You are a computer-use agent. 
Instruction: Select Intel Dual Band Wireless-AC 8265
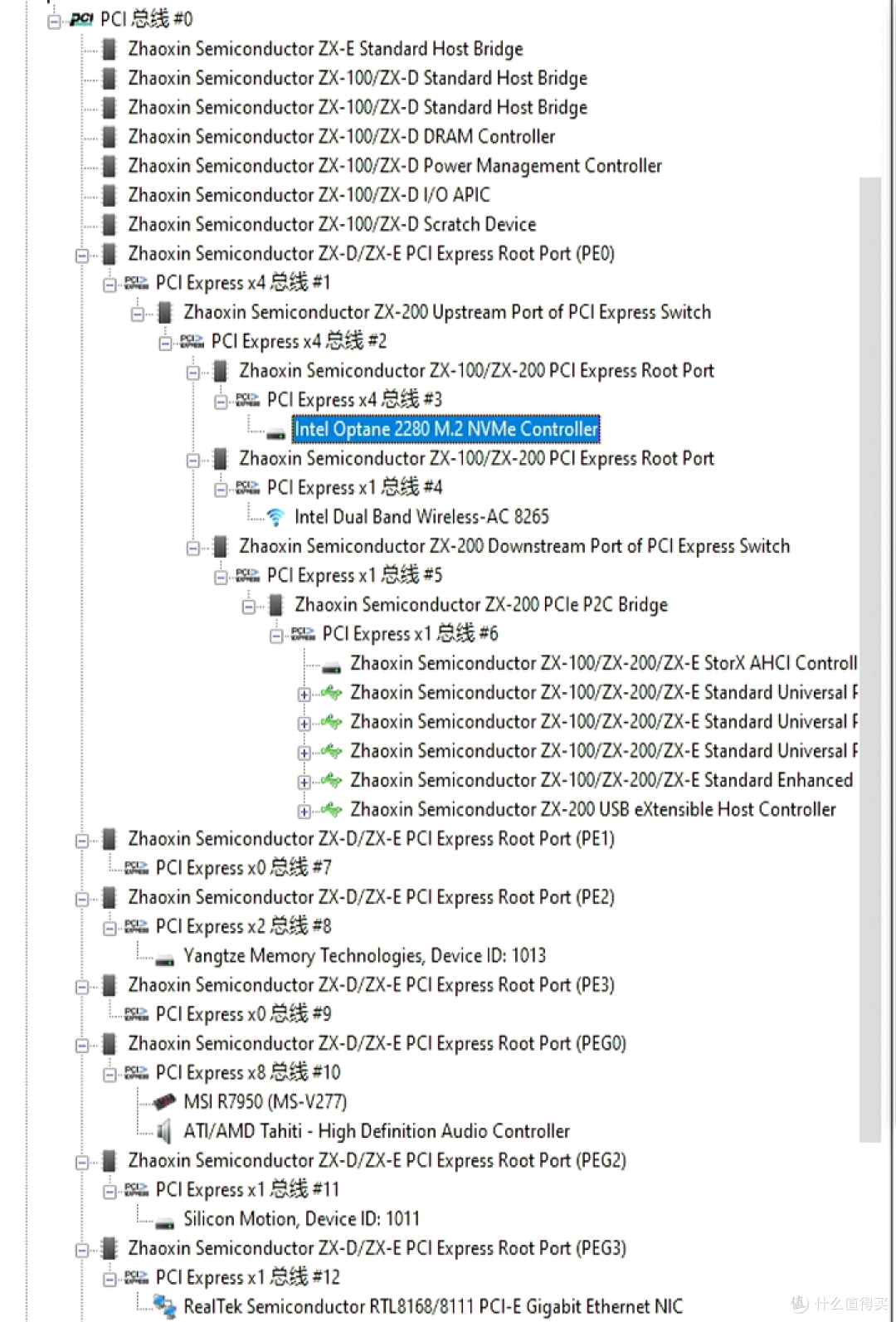(x=421, y=517)
